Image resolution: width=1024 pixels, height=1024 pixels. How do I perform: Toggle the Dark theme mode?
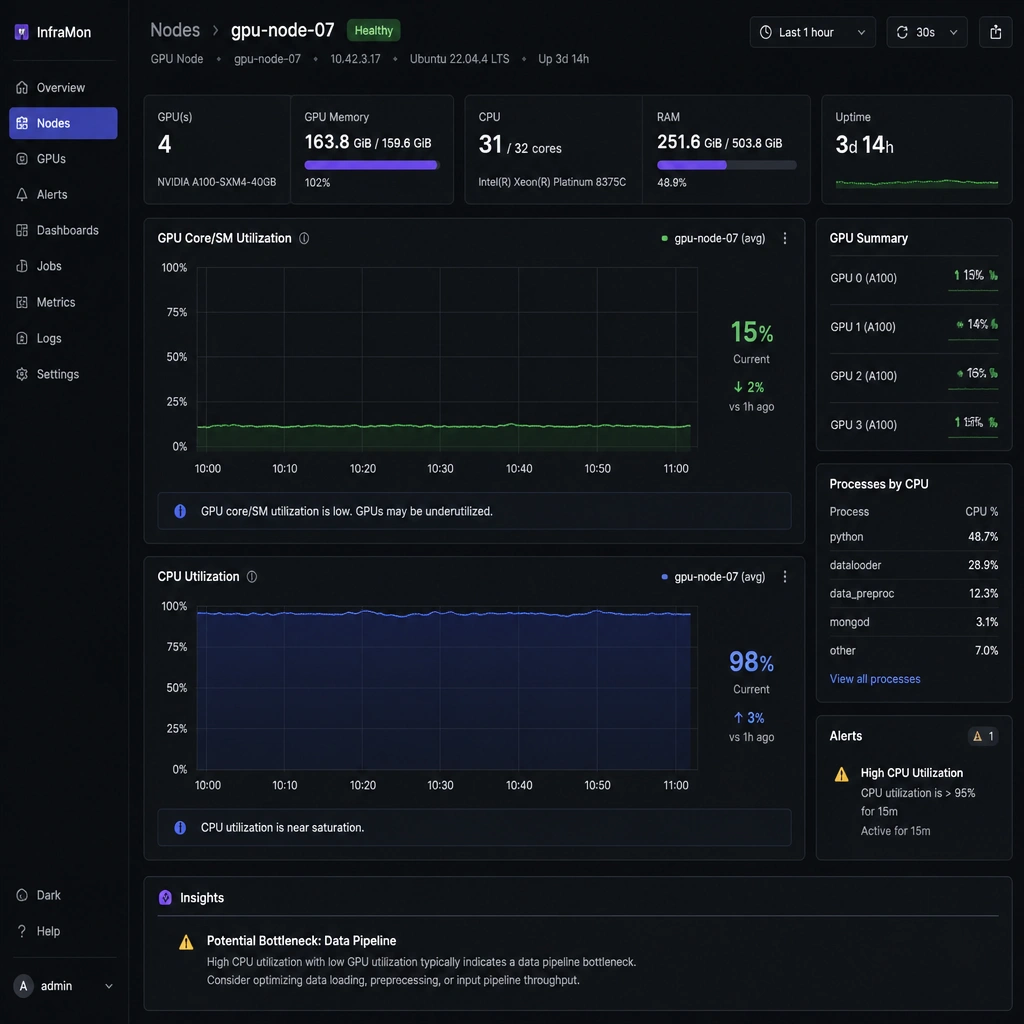point(39,895)
